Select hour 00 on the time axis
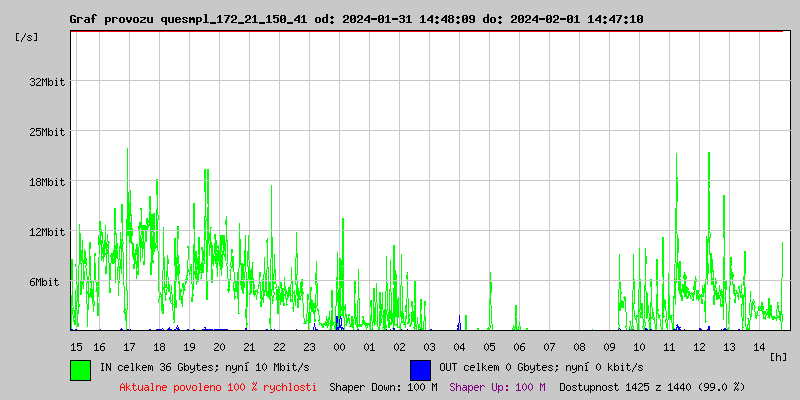Viewport: 800px width, 400px height. (339, 346)
